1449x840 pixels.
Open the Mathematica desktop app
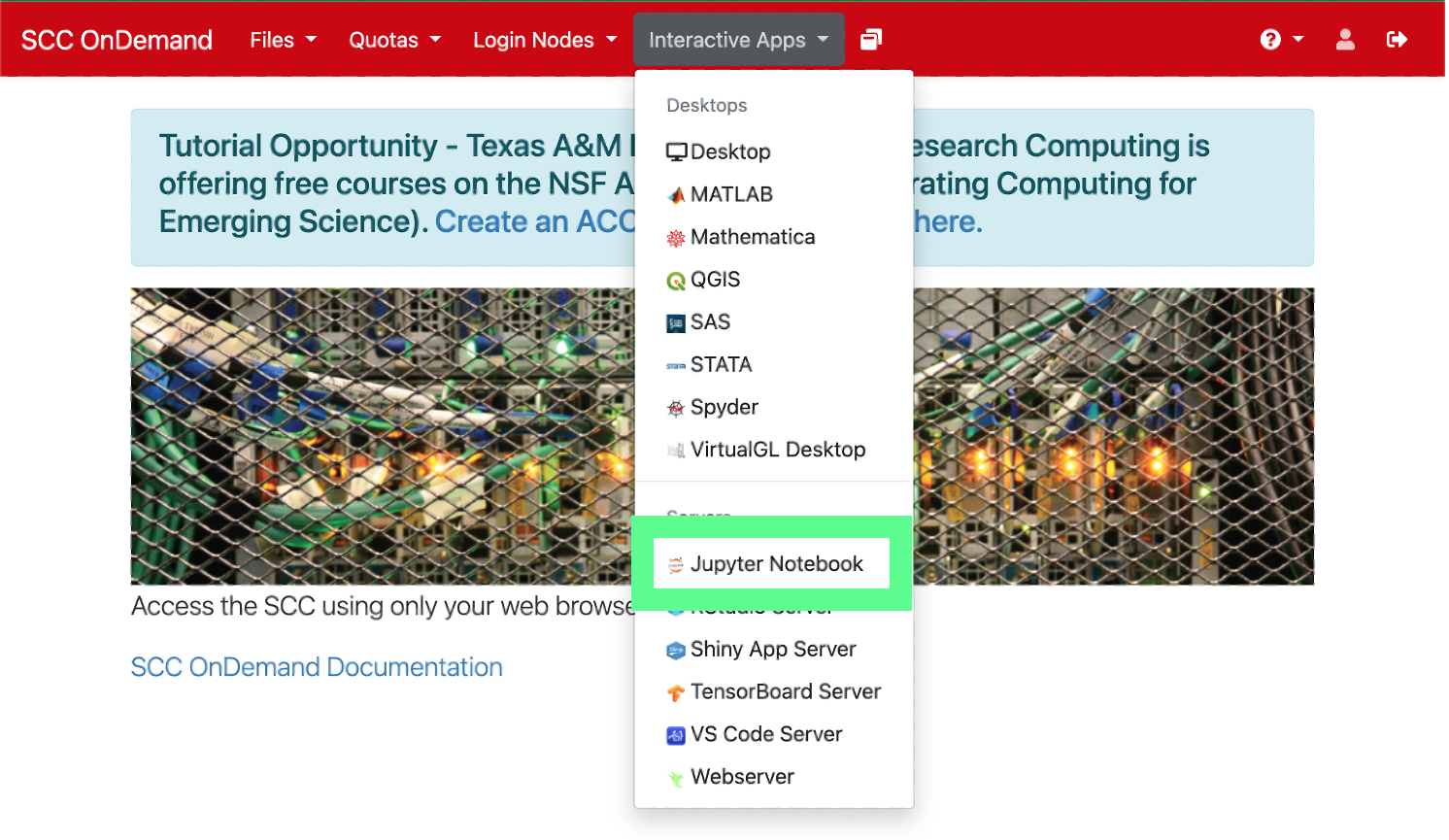tap(753, 236)
